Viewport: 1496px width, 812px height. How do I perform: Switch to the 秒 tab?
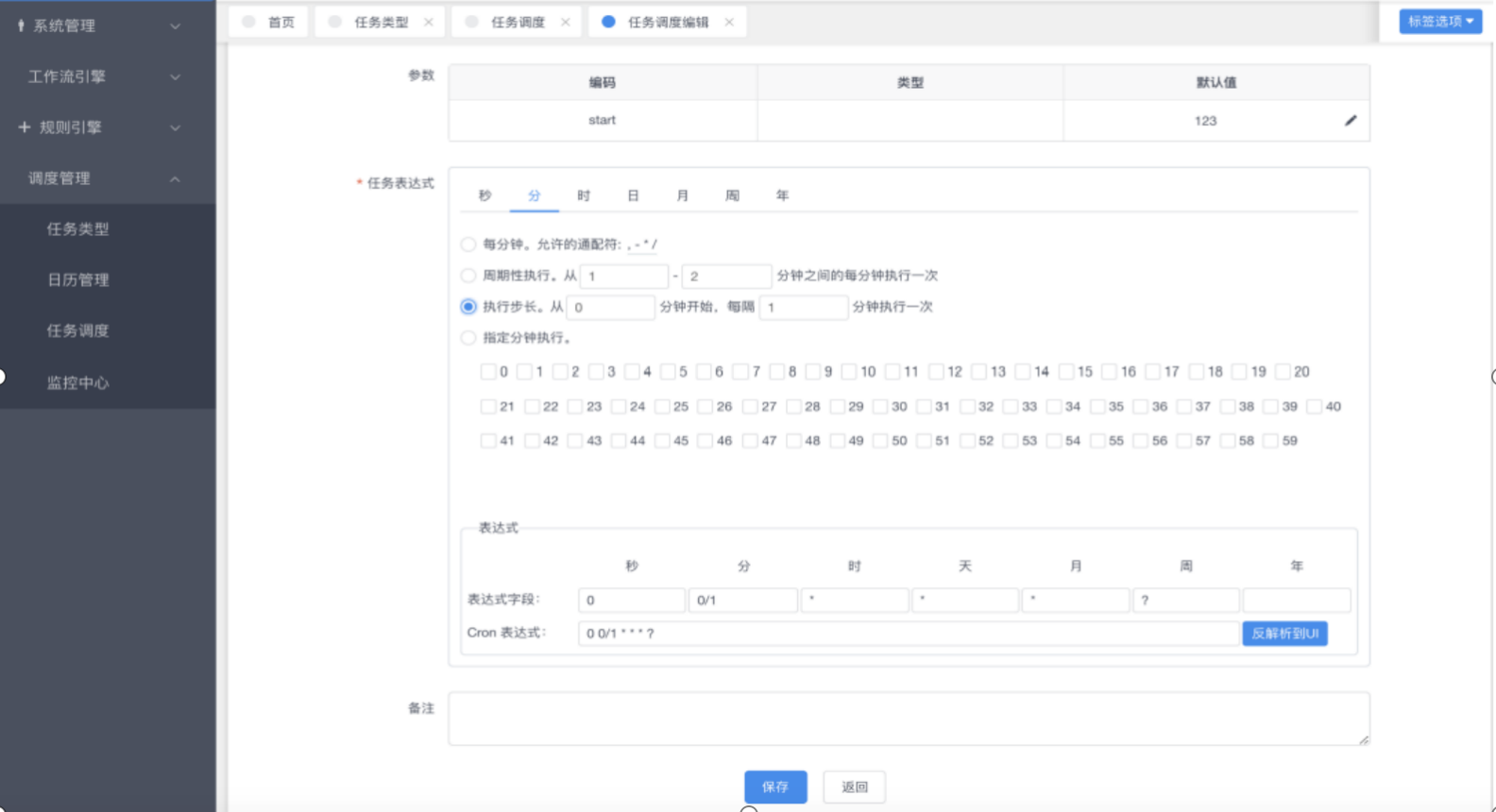484,195
